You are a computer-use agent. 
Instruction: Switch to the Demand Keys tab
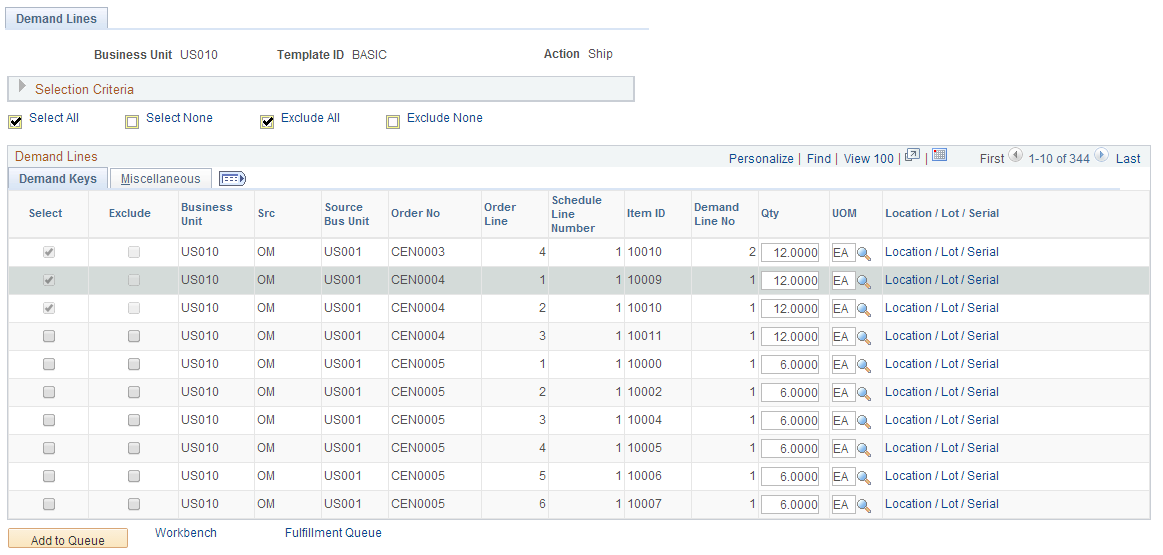(58, 179)
